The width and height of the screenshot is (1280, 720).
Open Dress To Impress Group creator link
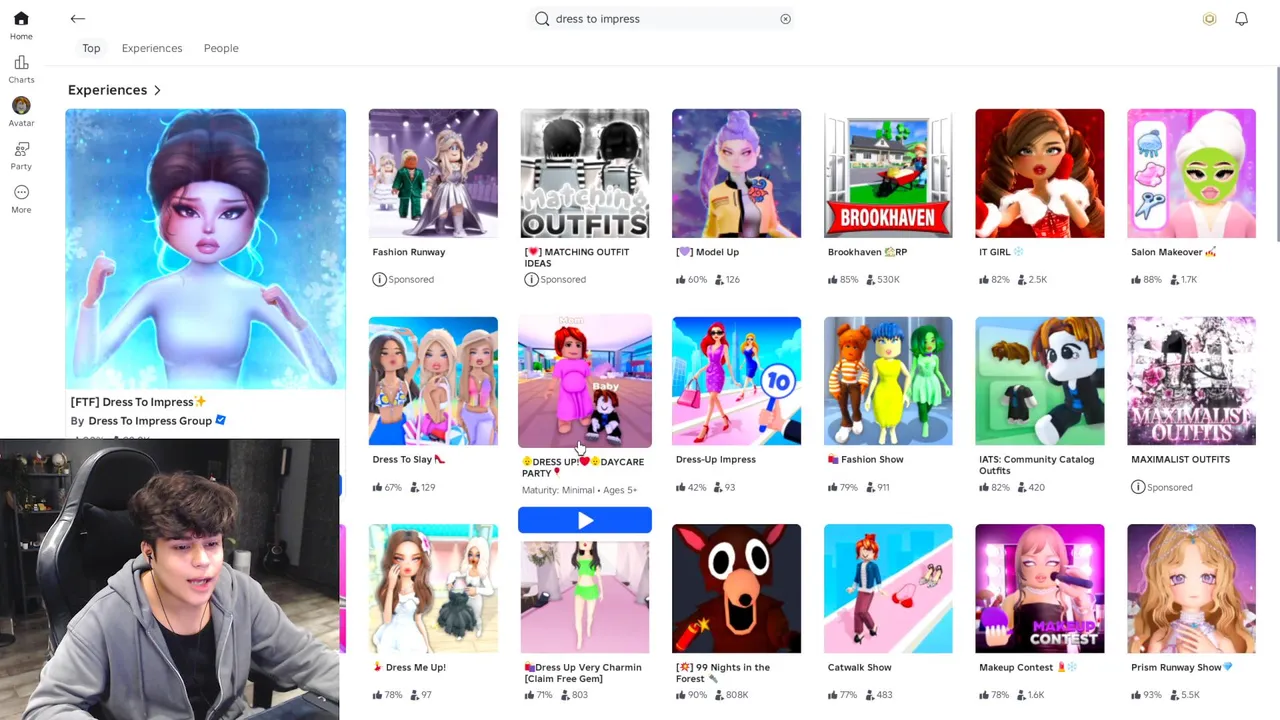coord(150,421)
